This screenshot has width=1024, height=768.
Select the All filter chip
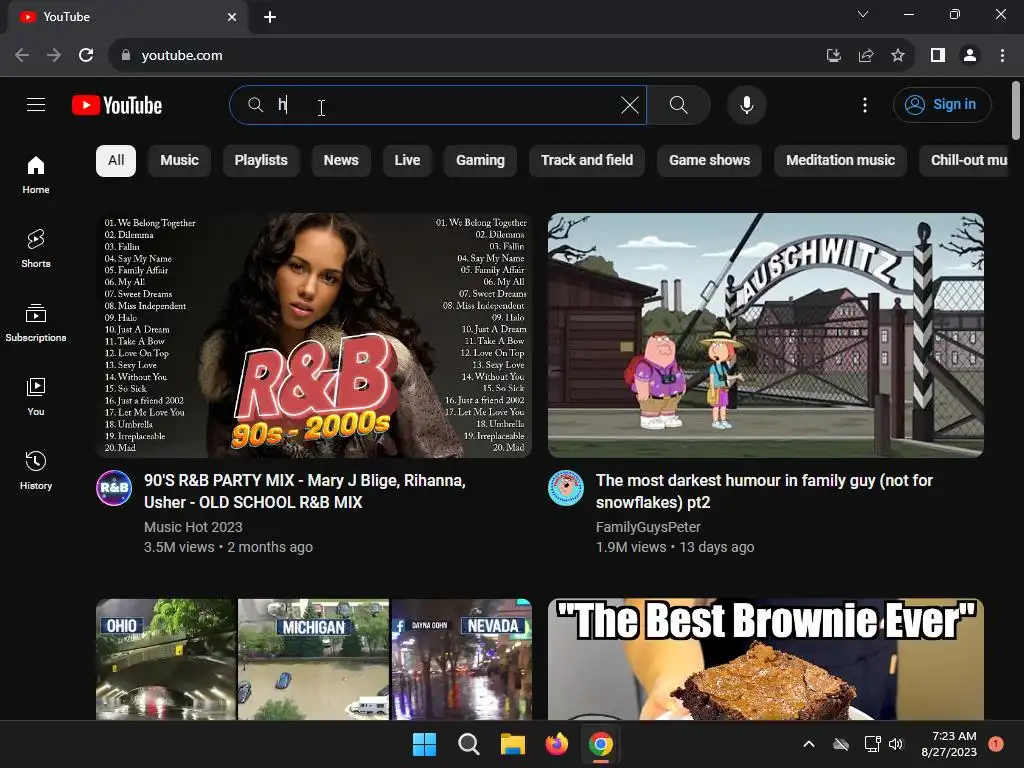(116, 161)
